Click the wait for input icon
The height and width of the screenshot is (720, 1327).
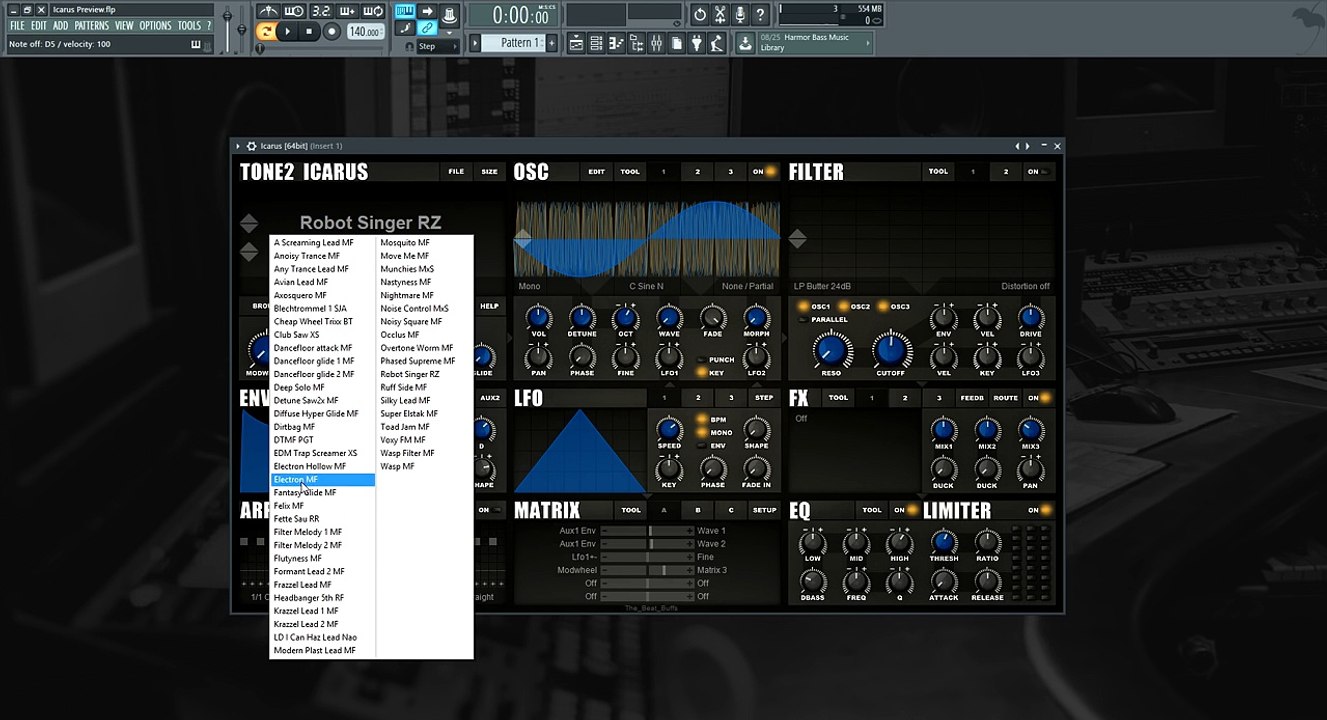point(294,11)
